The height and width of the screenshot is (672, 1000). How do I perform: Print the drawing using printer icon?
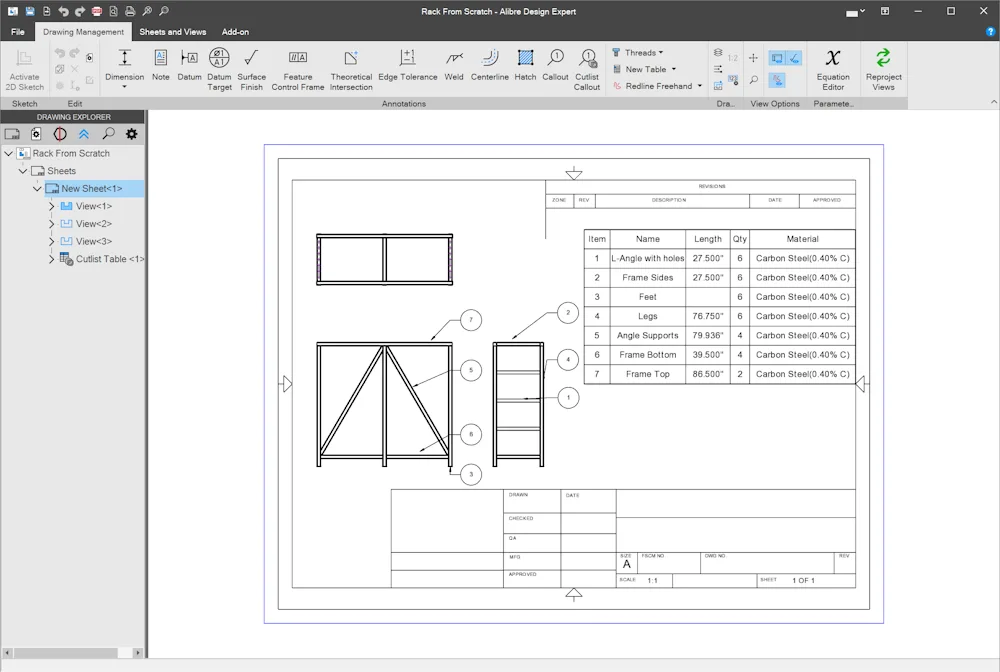click(x=130, y=11)
